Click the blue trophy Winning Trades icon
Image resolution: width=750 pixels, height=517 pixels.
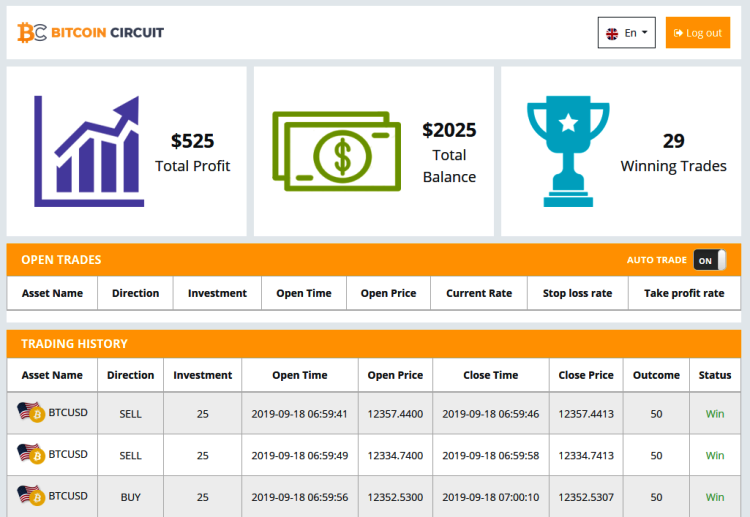click(x=568, y=151)
